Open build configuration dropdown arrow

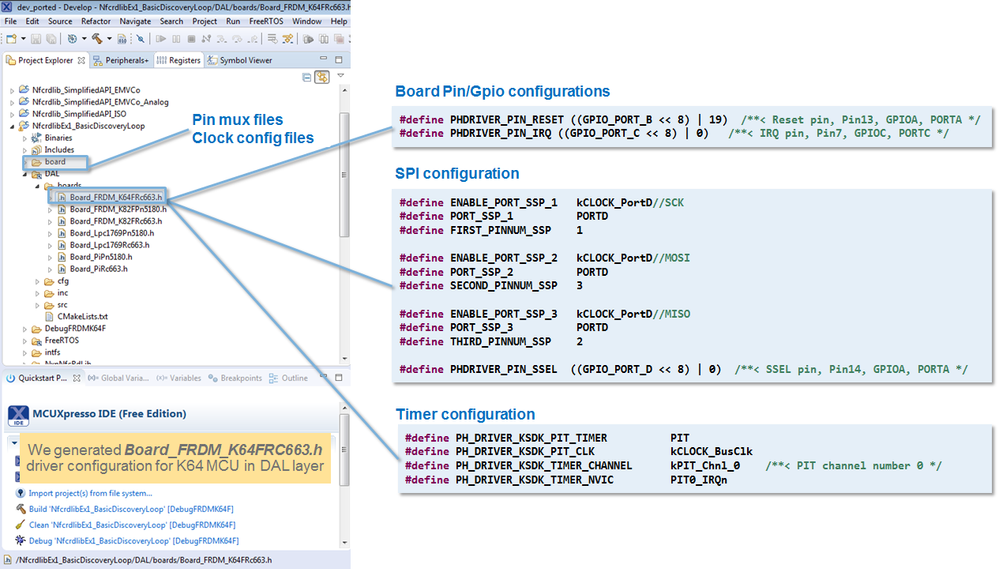(x=84, y=39)
